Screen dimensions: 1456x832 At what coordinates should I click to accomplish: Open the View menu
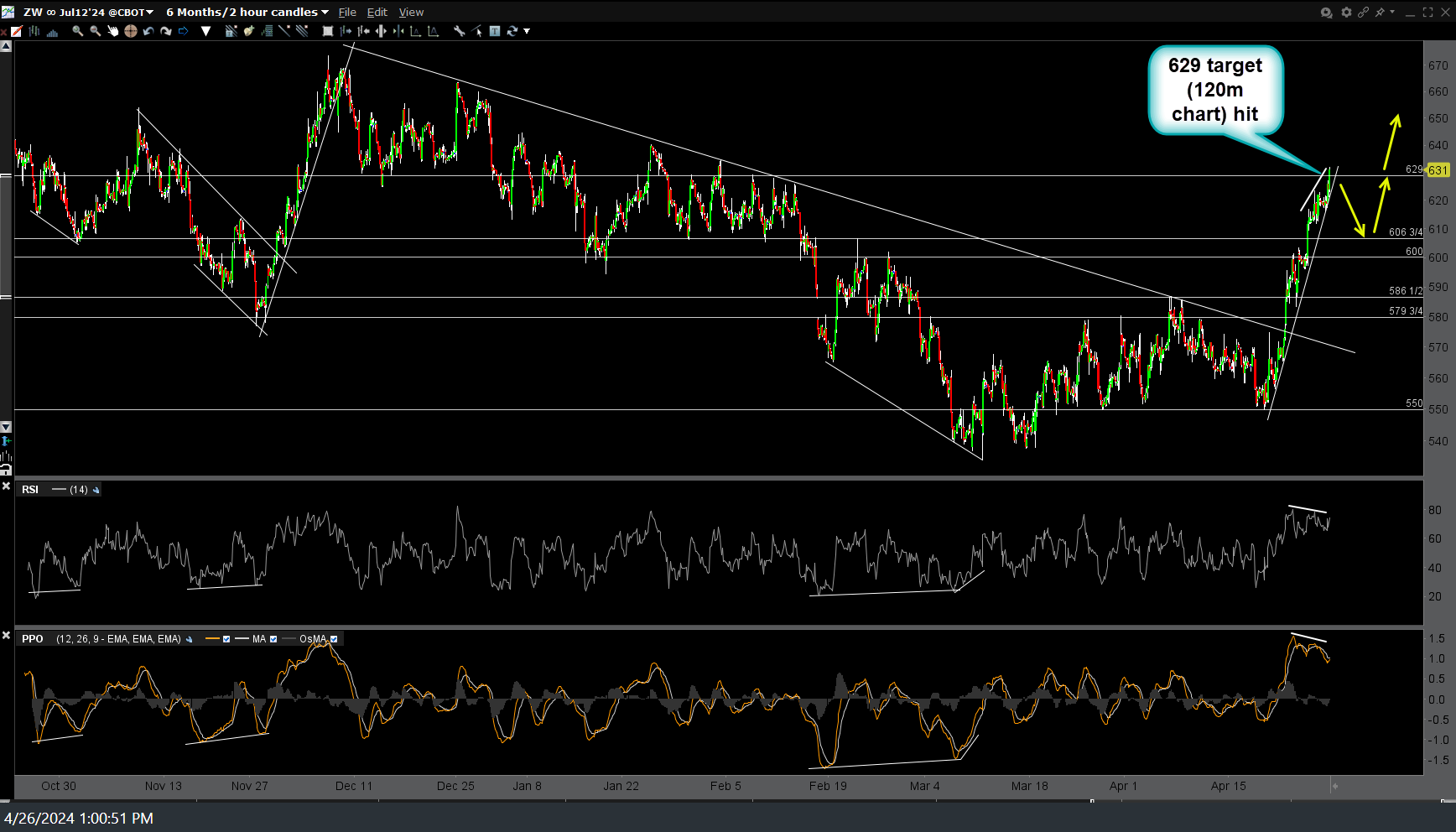411,12
